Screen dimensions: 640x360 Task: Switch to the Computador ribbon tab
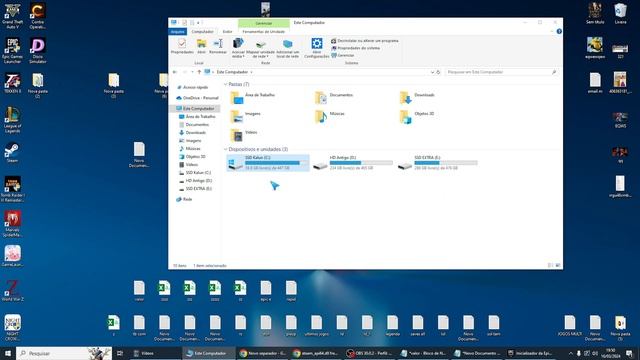coord(202,31)
